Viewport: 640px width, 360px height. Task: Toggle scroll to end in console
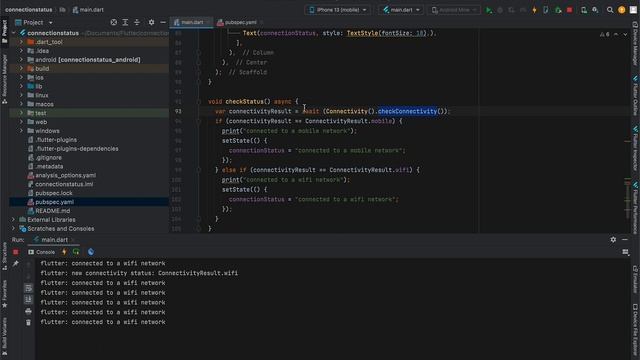28,300
